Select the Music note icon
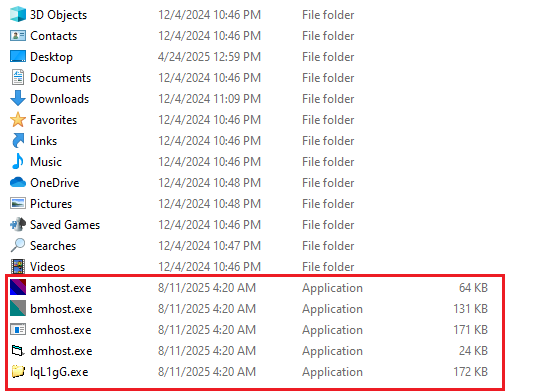Screen dimensions: 541x392 (x=18, y=161)
